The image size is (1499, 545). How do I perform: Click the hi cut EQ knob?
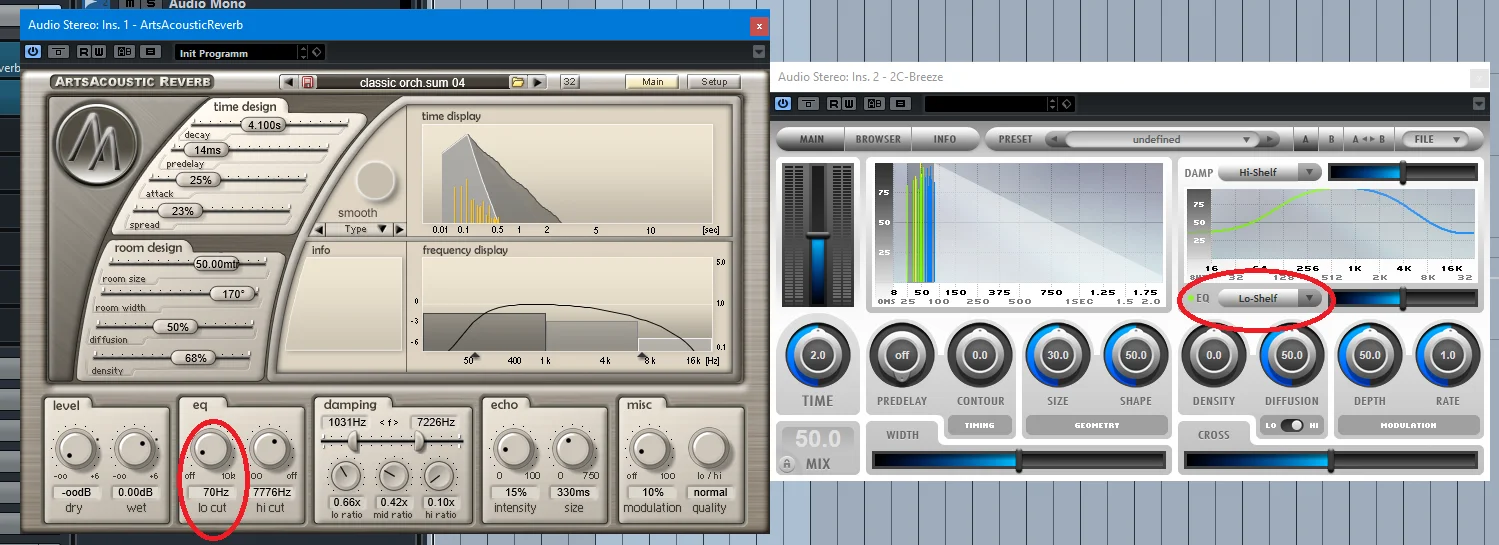pyautogui.click(x=270, y=450)
